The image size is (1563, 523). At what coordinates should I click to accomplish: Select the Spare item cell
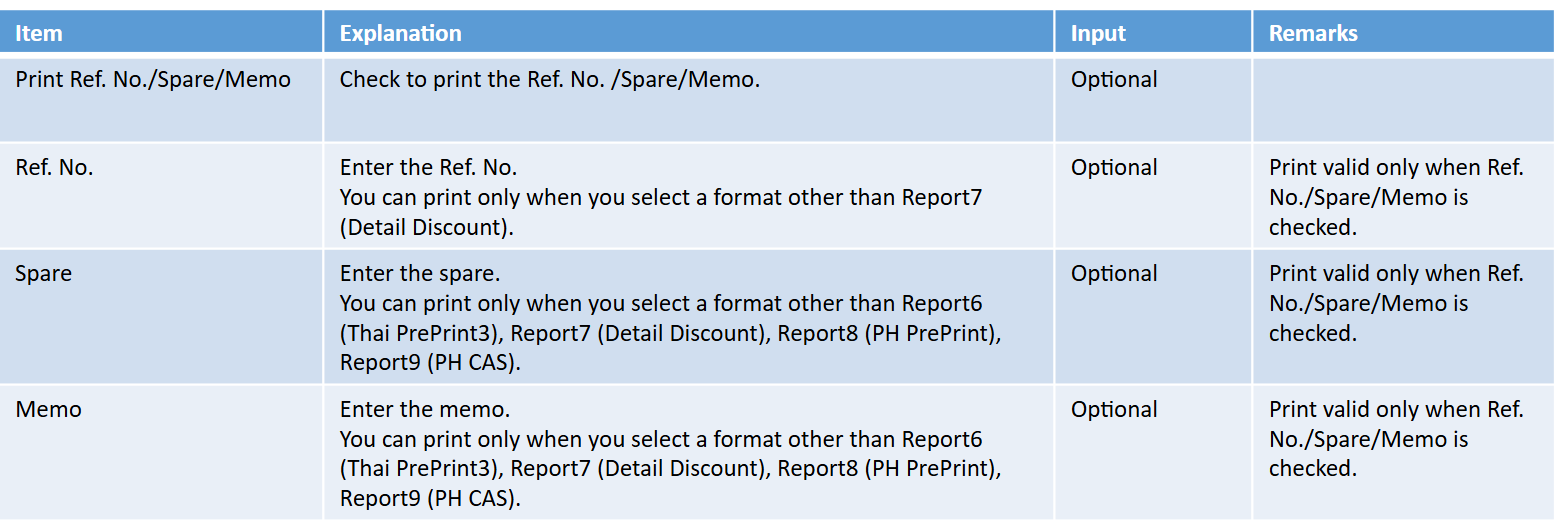(x=161, y=316)
